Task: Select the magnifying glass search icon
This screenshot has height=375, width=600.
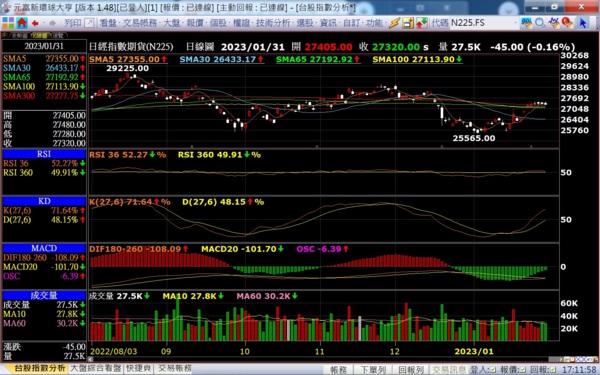Action: (x=540, y=23)
